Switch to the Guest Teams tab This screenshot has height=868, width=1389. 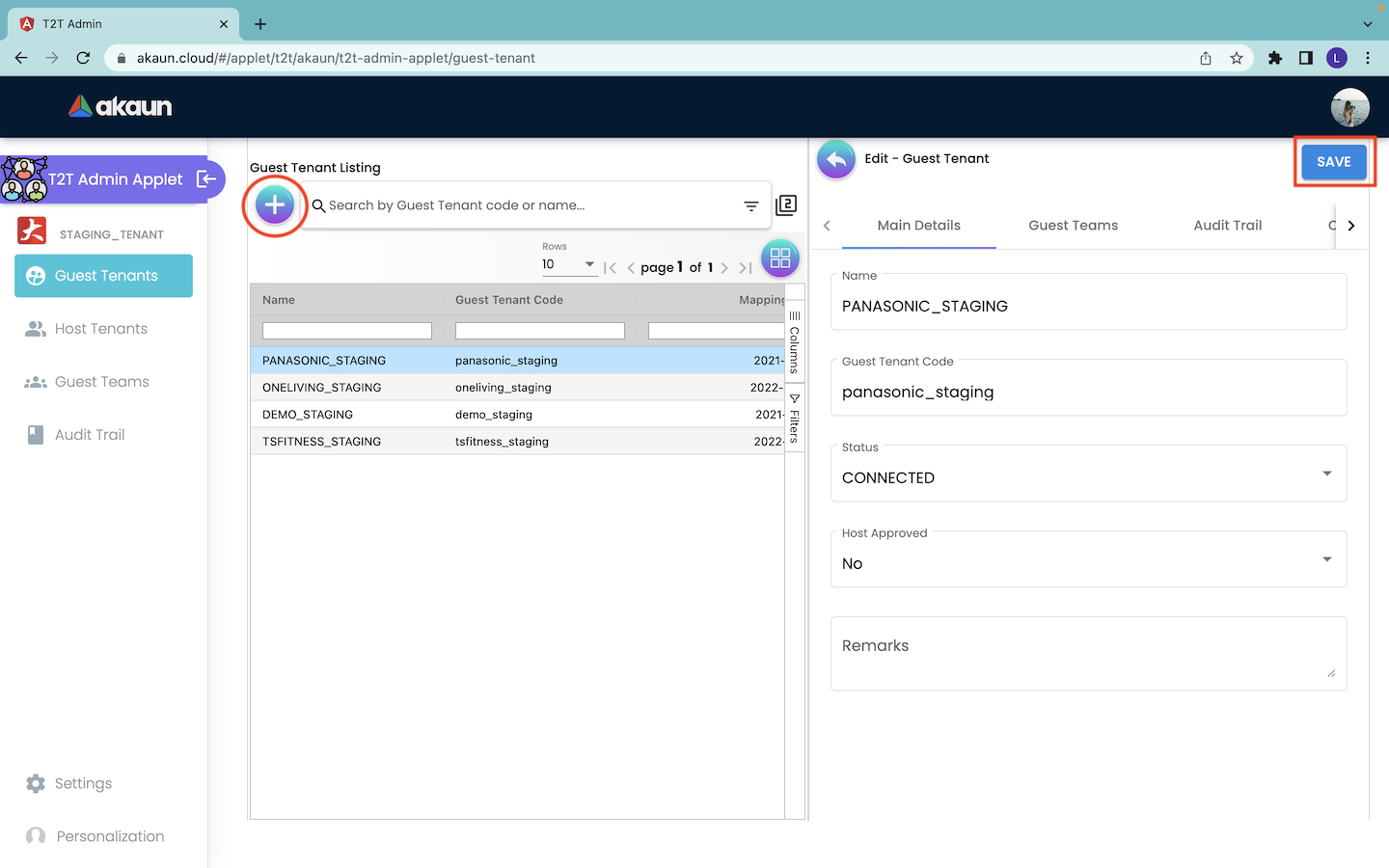[x=1073, y=226]
